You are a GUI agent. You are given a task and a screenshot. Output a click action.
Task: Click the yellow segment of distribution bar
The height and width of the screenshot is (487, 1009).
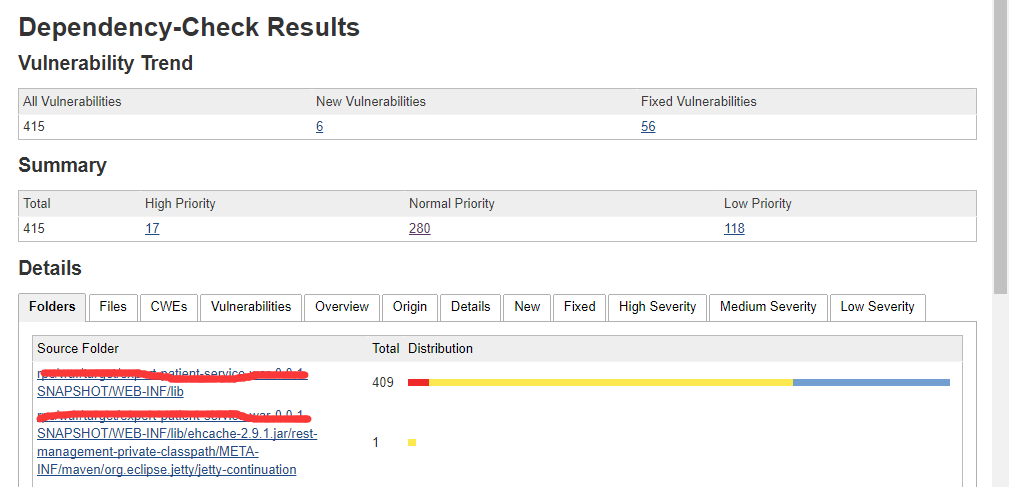[x=610, y=382]
